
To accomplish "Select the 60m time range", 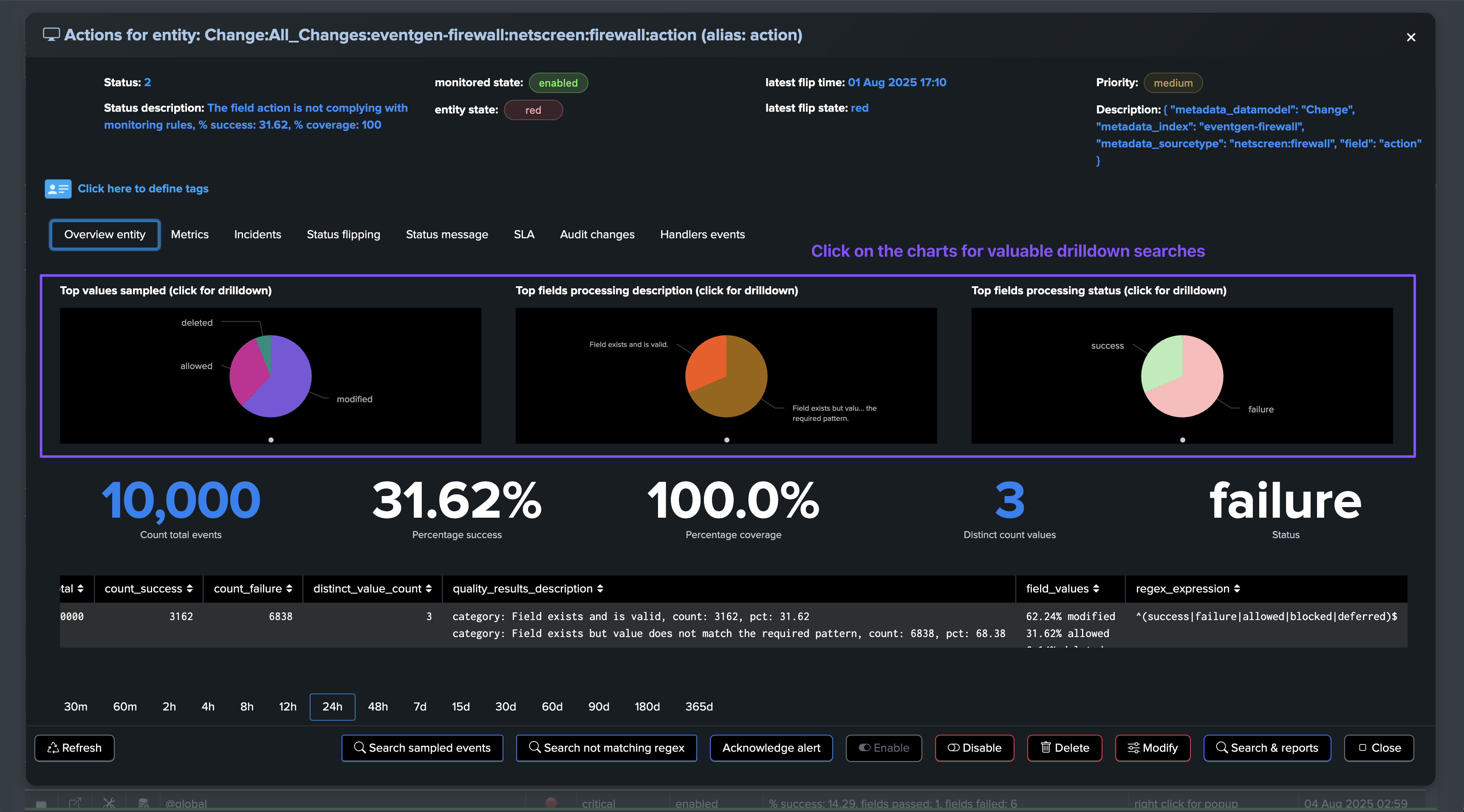I will coord(125,706).
